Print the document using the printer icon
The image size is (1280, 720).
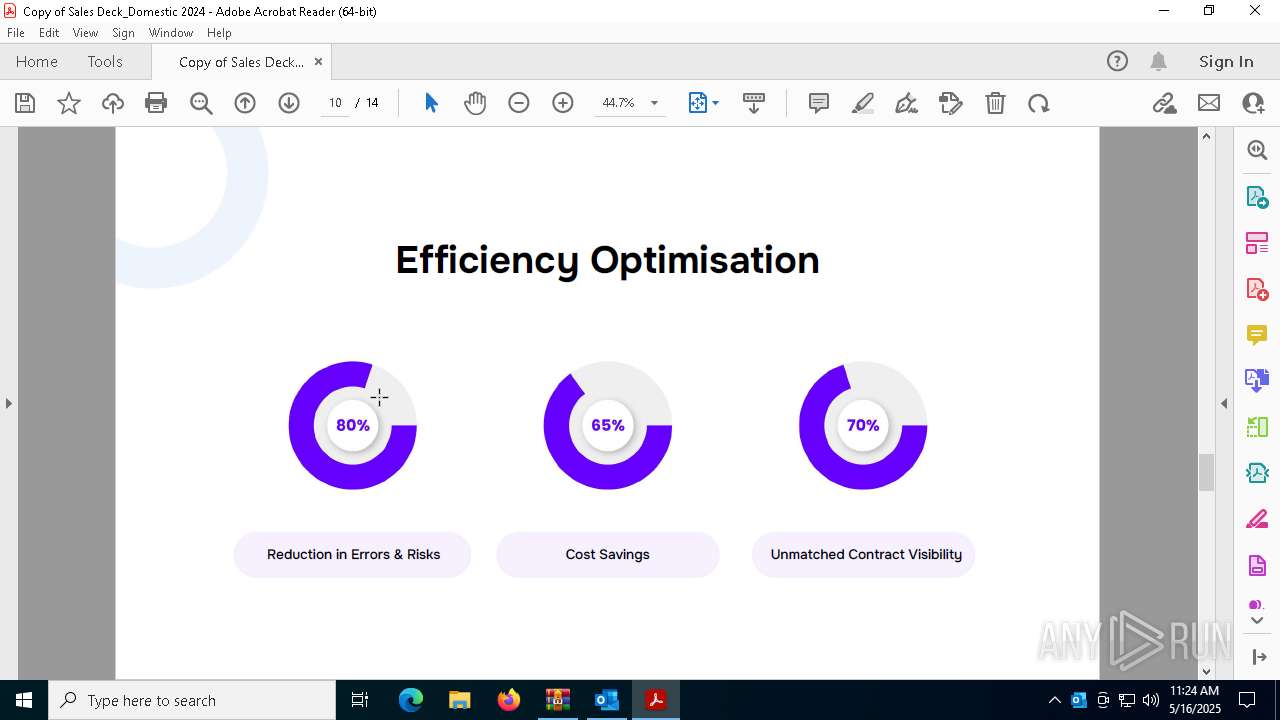(156, 103)
